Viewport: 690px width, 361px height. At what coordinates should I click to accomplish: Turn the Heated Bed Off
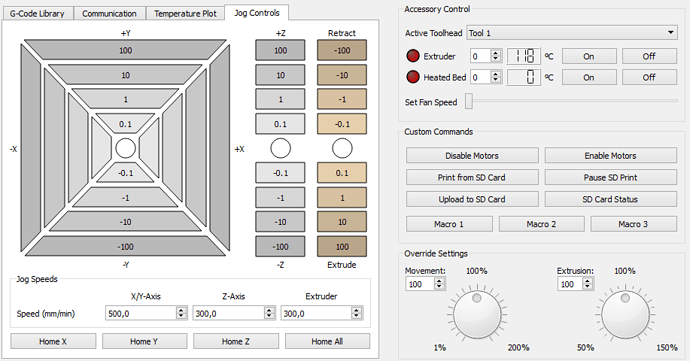pos(649,77)
